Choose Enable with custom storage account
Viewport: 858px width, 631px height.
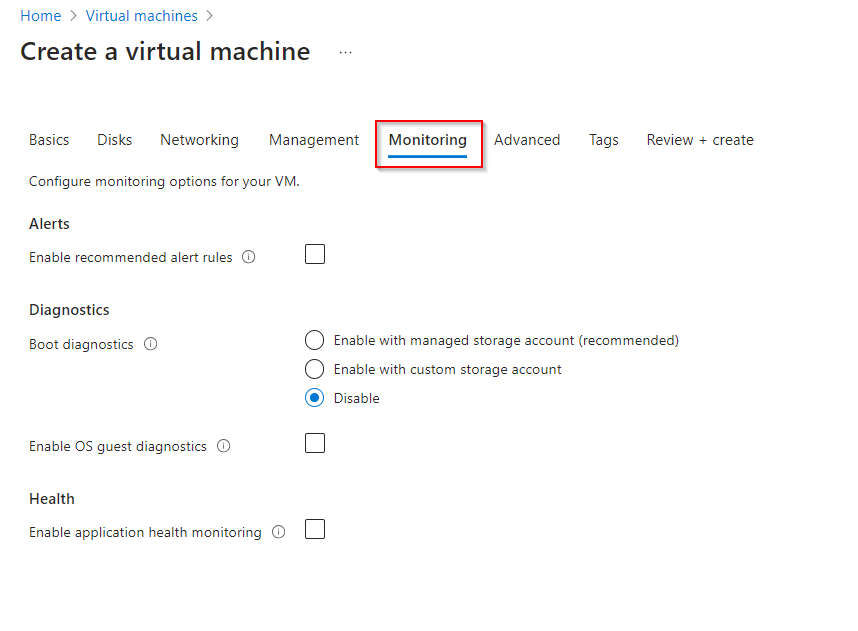(314, 369)
